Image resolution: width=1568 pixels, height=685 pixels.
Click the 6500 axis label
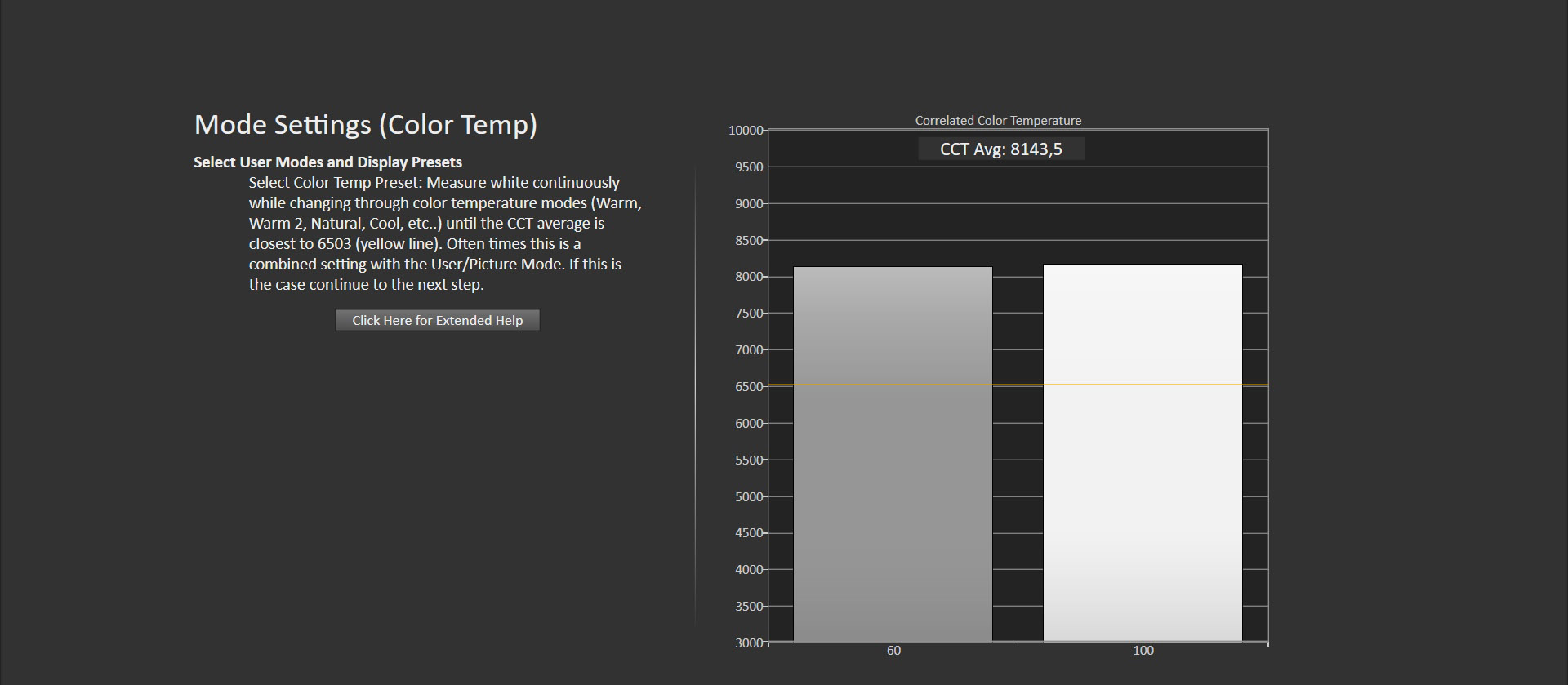click(749, 387)
